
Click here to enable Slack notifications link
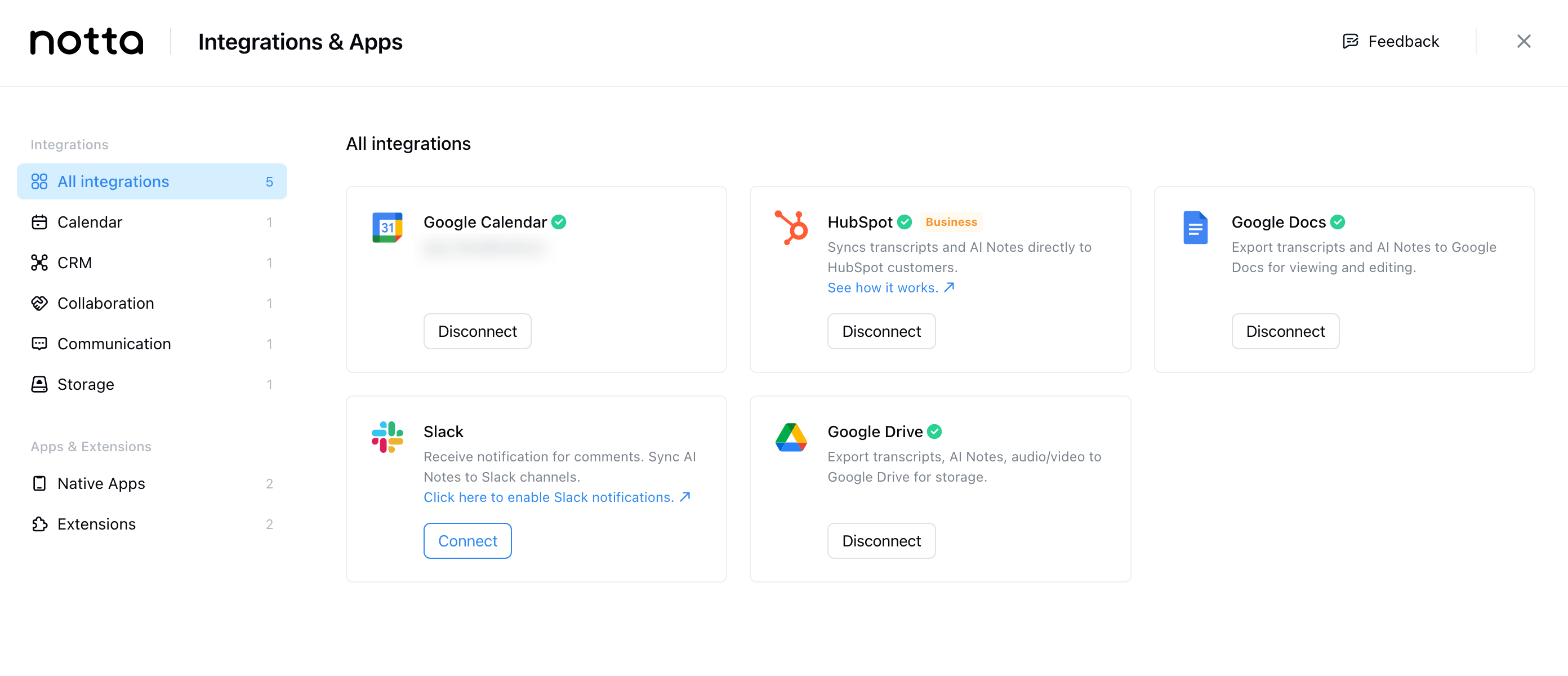(x=557, y=497)
